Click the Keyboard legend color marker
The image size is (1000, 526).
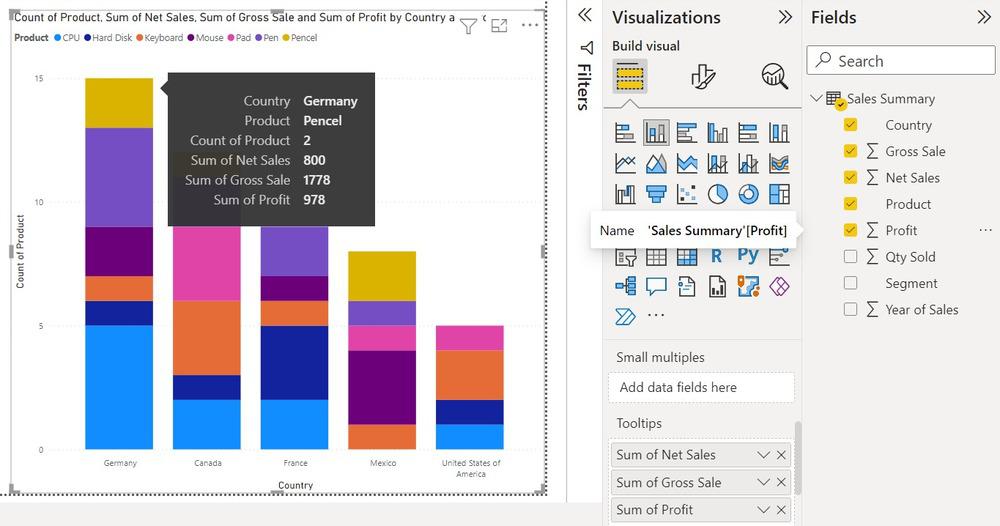[x=140, y=38]
